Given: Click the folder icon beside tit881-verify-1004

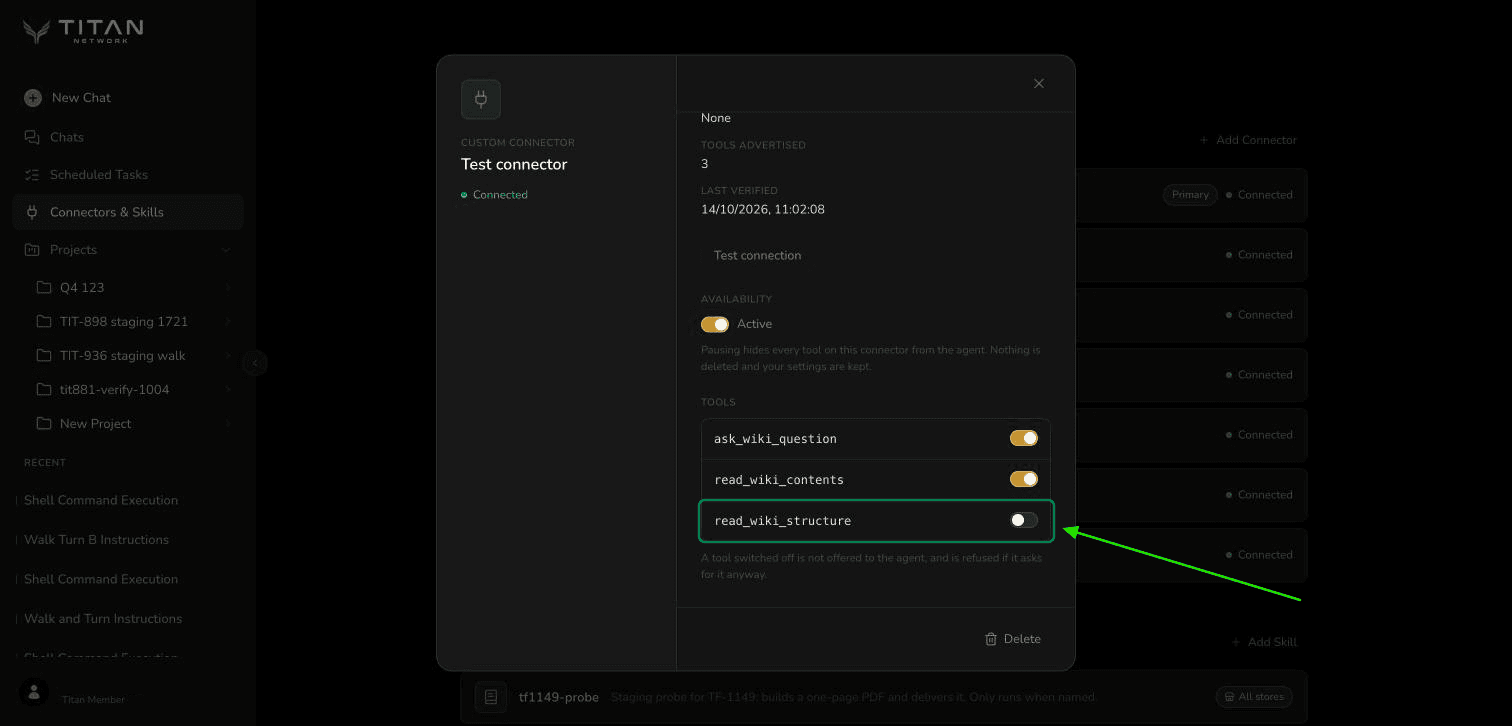Looking at the screenshot, I should click(43, 389).
